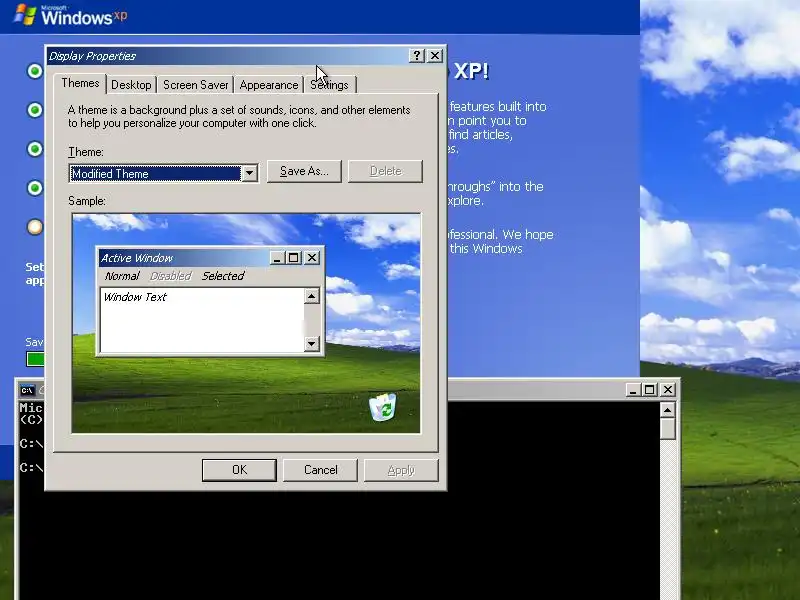800x600 pixels.
Task: Click the command prompt scroll-up arrow
Action: point(668,410)
